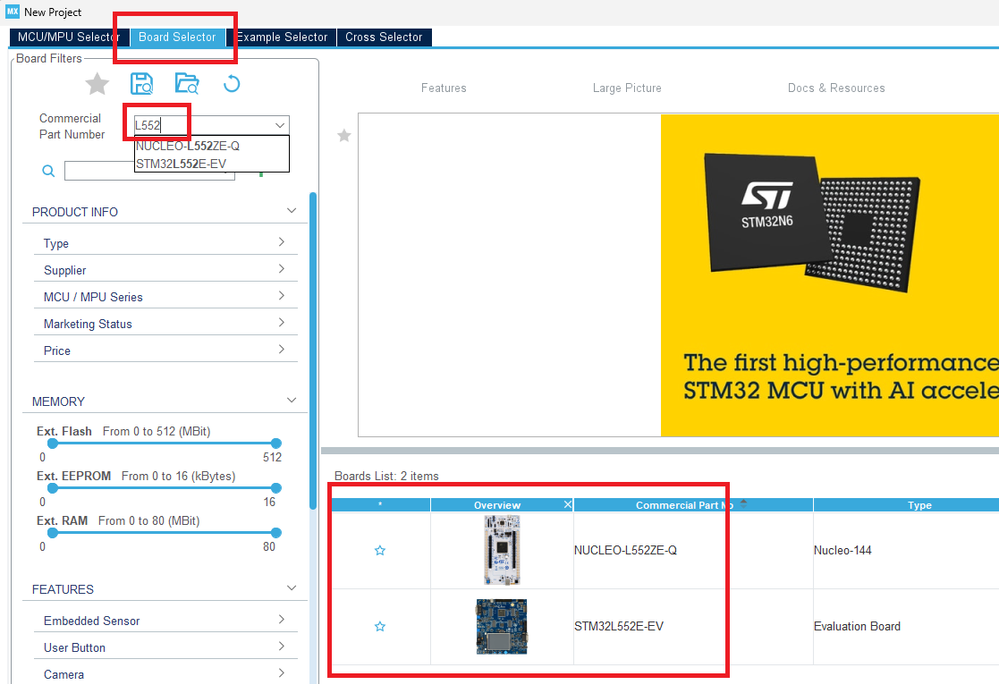Switch to Board Selector tab

[x=177, y=37]
